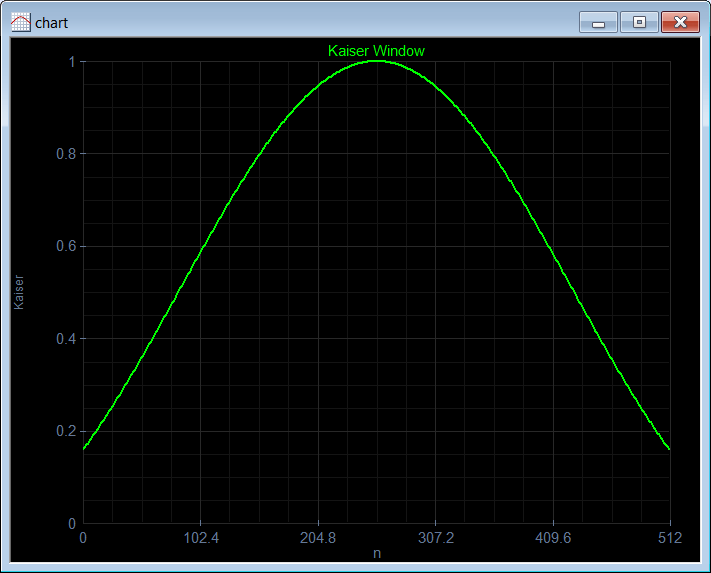Close the chart window

click(680, 22)
